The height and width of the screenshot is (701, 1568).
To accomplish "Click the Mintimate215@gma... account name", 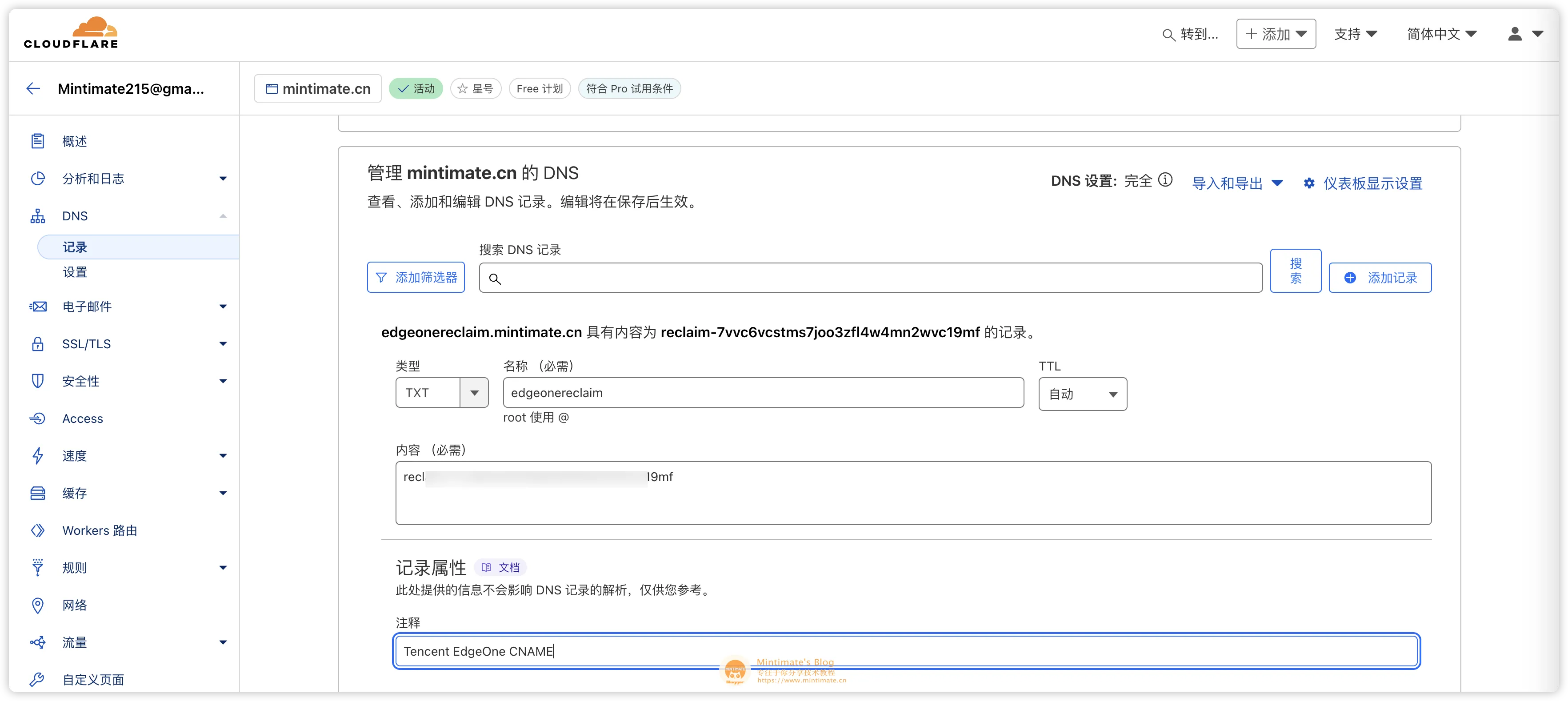I will [x=131, y=89].
